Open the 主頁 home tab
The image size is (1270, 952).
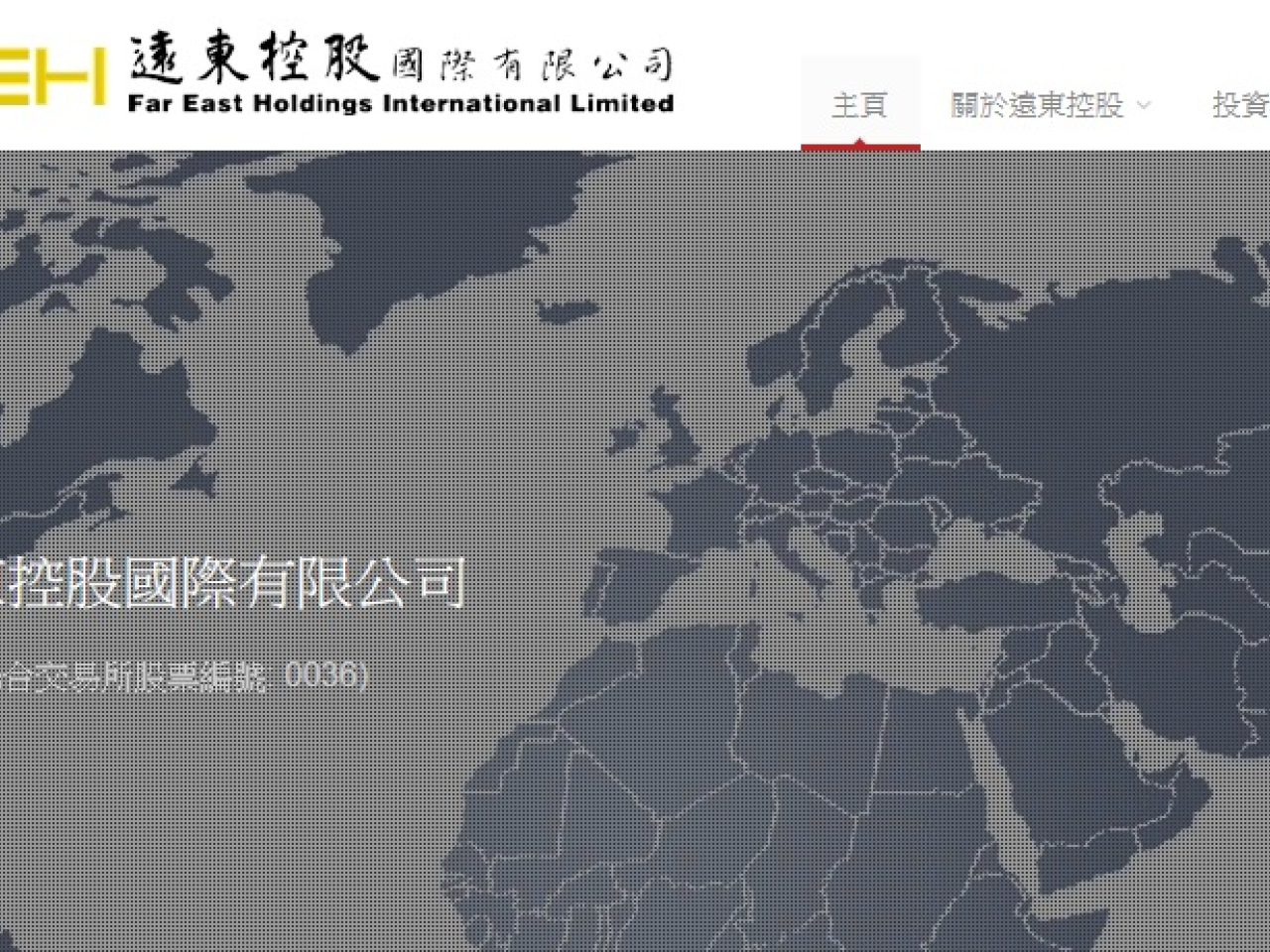(859, 104)
